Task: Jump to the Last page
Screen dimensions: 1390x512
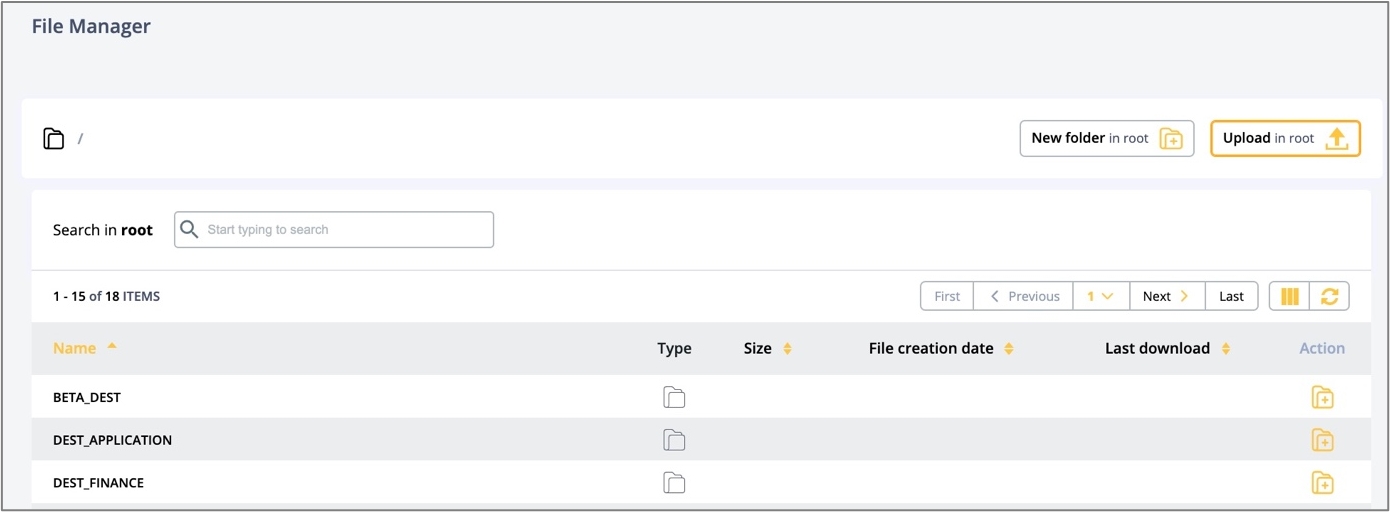Action: click(1231, 296)
